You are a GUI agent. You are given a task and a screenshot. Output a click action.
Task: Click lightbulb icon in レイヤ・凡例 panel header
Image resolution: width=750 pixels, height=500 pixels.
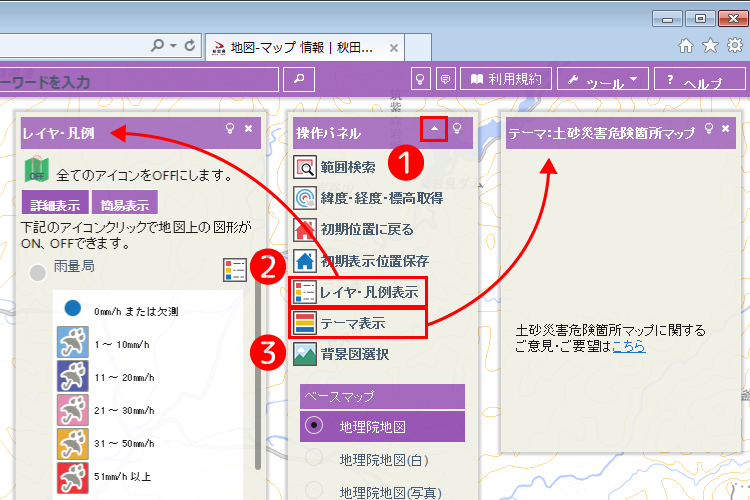click(230, 128)
